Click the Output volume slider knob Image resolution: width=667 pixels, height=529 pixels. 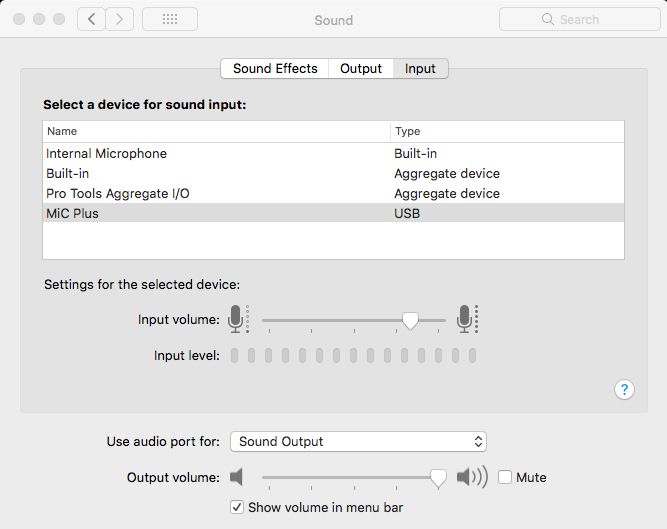pyautogui.click(x=438, y=478)
